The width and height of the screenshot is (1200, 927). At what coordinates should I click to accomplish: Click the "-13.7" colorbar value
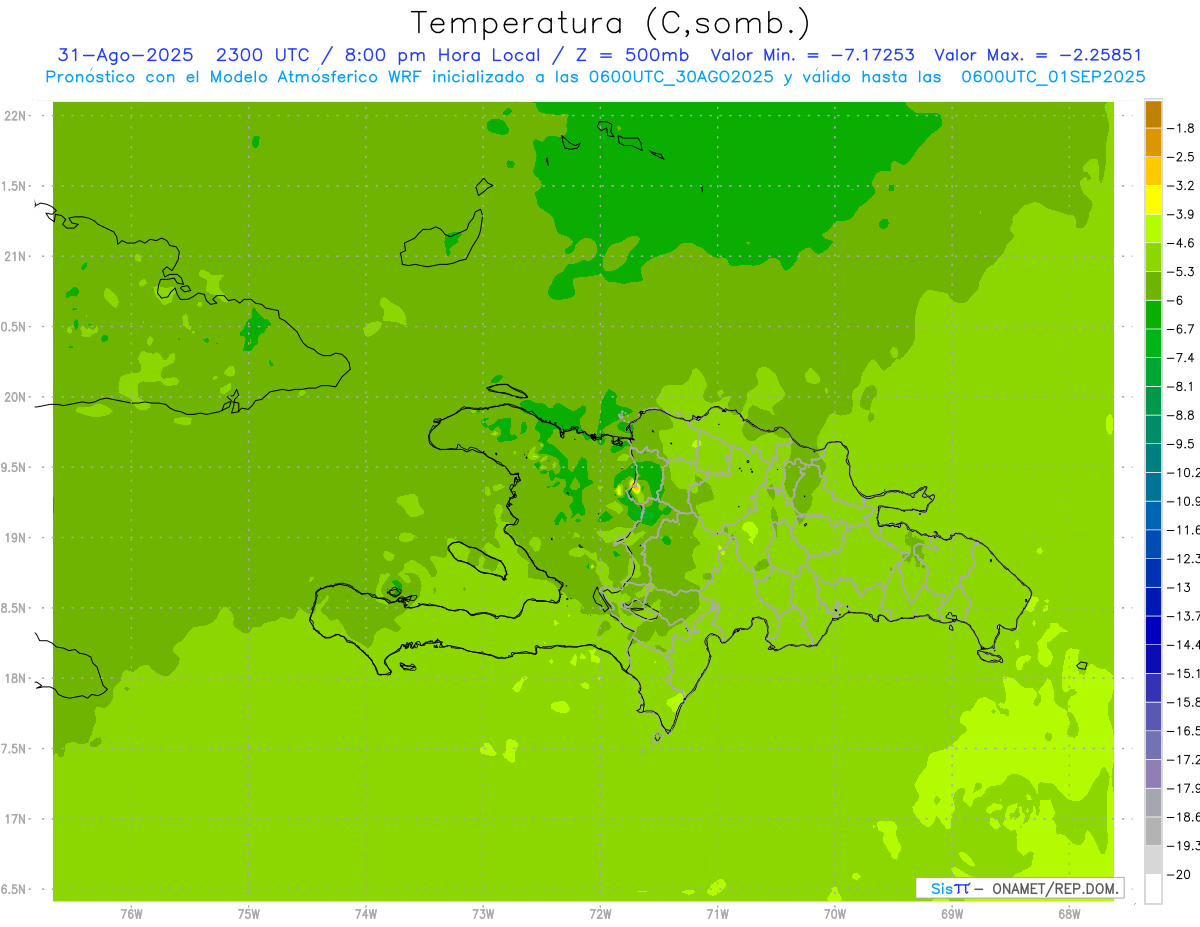tap(1183, 616)
